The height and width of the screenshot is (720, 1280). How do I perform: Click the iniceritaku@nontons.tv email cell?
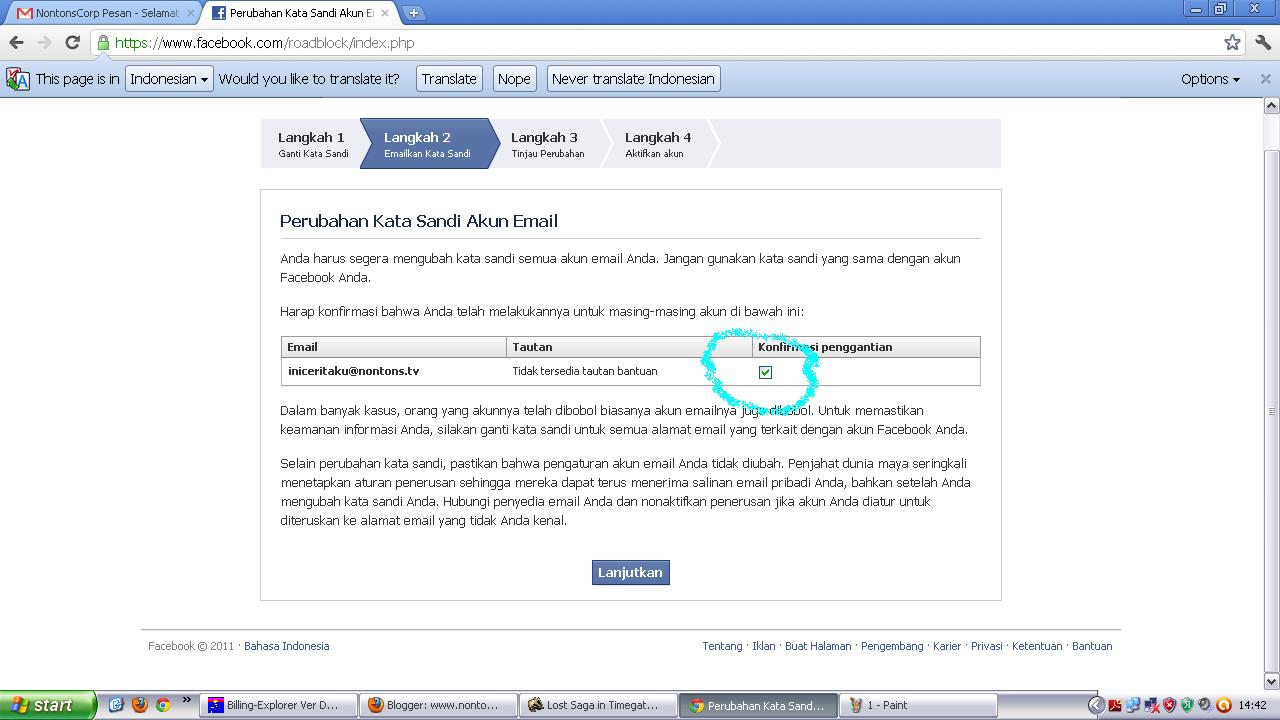[x=394, y=371]
